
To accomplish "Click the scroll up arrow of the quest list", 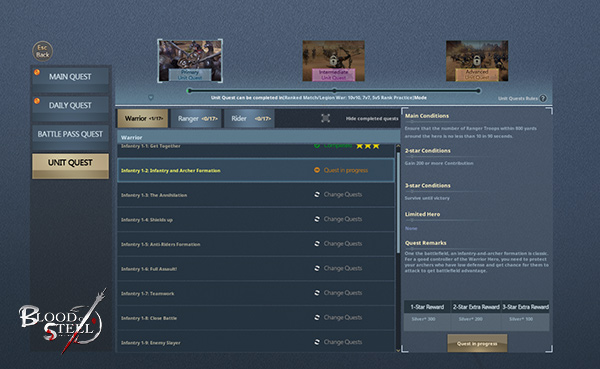I will (x=398, y=146).
